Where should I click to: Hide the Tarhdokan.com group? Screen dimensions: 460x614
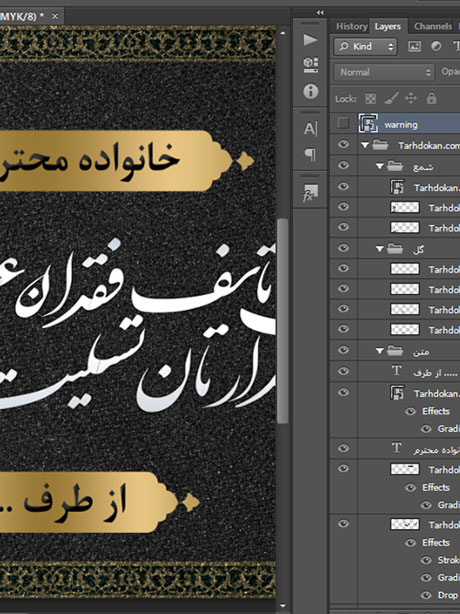pos(343,144)
